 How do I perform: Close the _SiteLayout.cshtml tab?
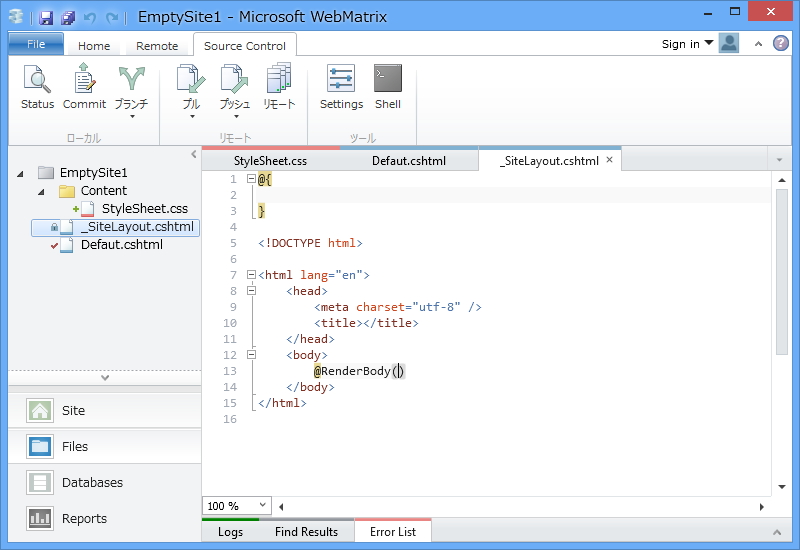pos(609,160)
